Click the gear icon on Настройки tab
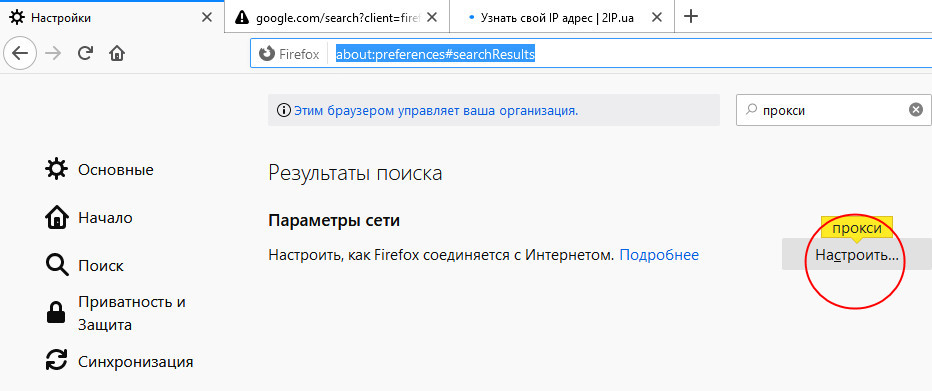932x391 pixels. coord(17,17)
